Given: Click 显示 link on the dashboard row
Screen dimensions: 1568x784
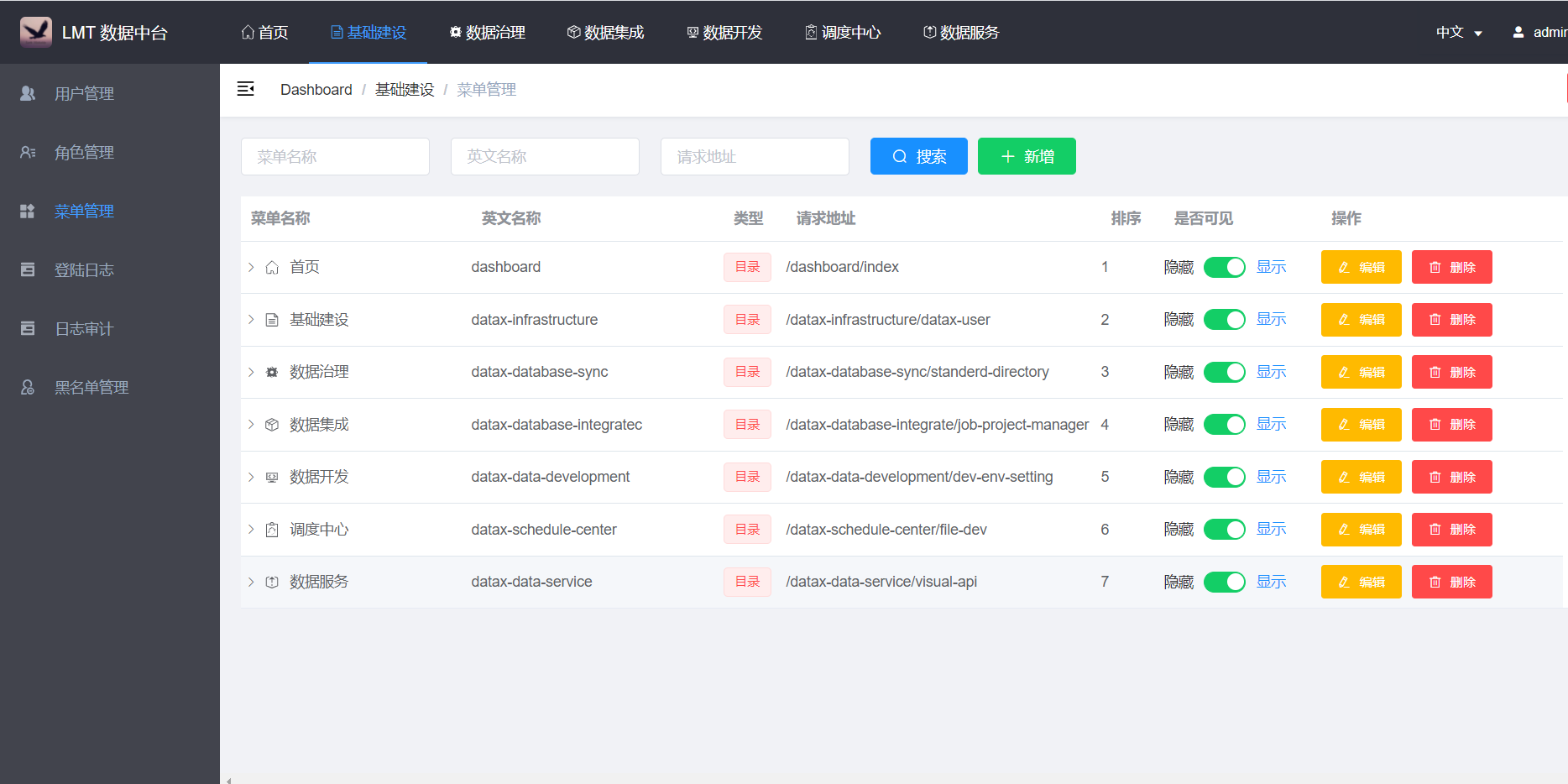Looking at the screenshot, I should point(1270,267).
